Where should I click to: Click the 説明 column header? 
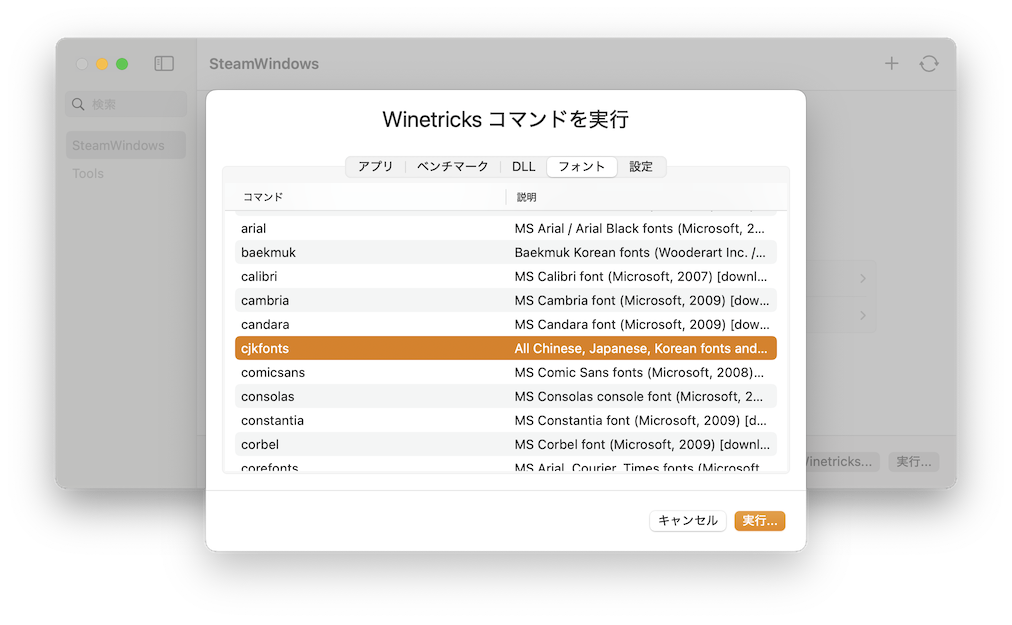[x=646, y=197]
